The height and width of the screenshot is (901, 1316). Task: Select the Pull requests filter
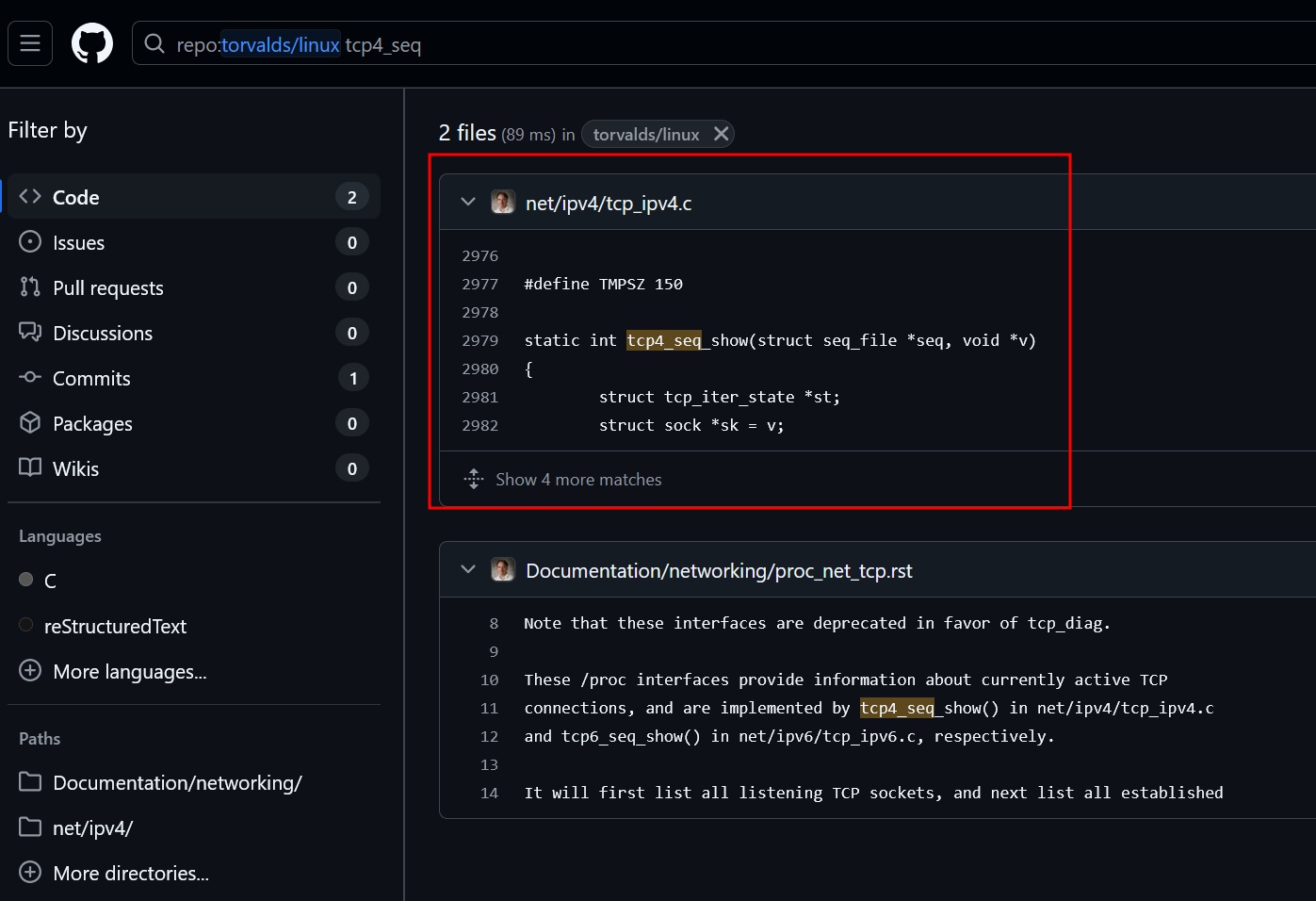(194, 287)
